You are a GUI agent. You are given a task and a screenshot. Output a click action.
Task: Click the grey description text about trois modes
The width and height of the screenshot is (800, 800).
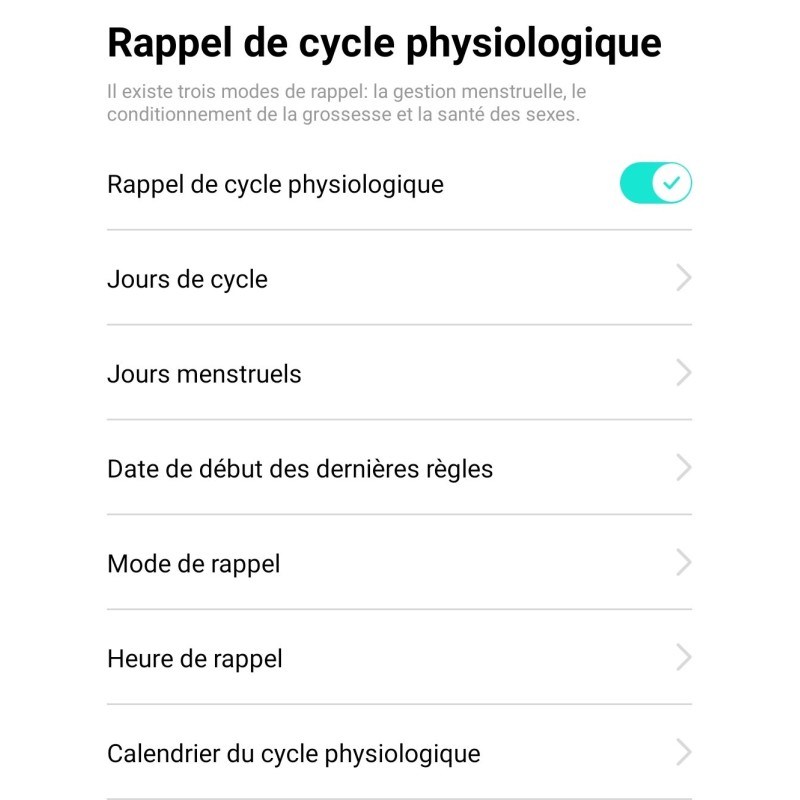345,103
